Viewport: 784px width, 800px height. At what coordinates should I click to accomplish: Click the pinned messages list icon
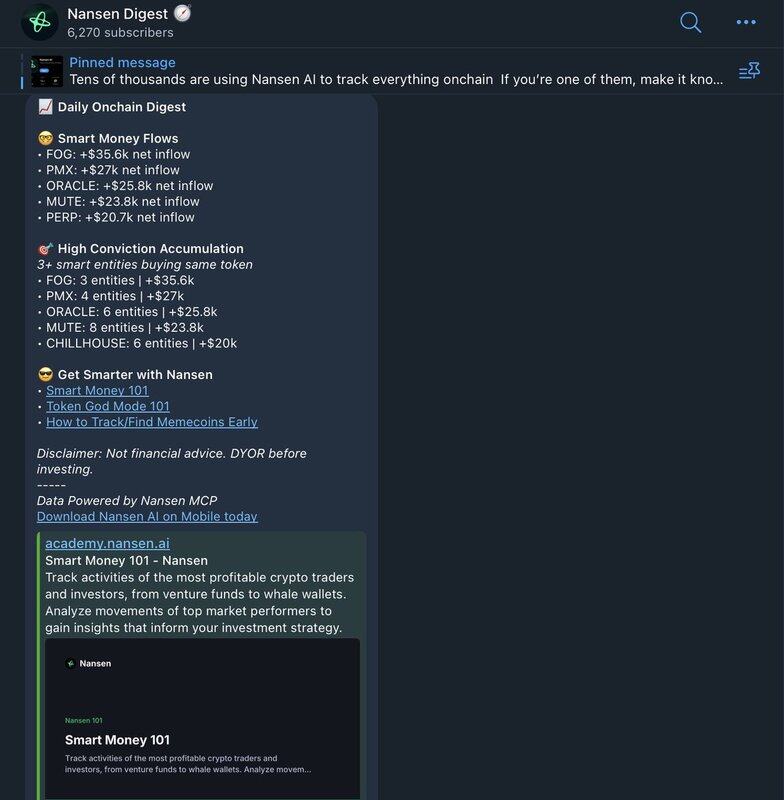(749, 71)
